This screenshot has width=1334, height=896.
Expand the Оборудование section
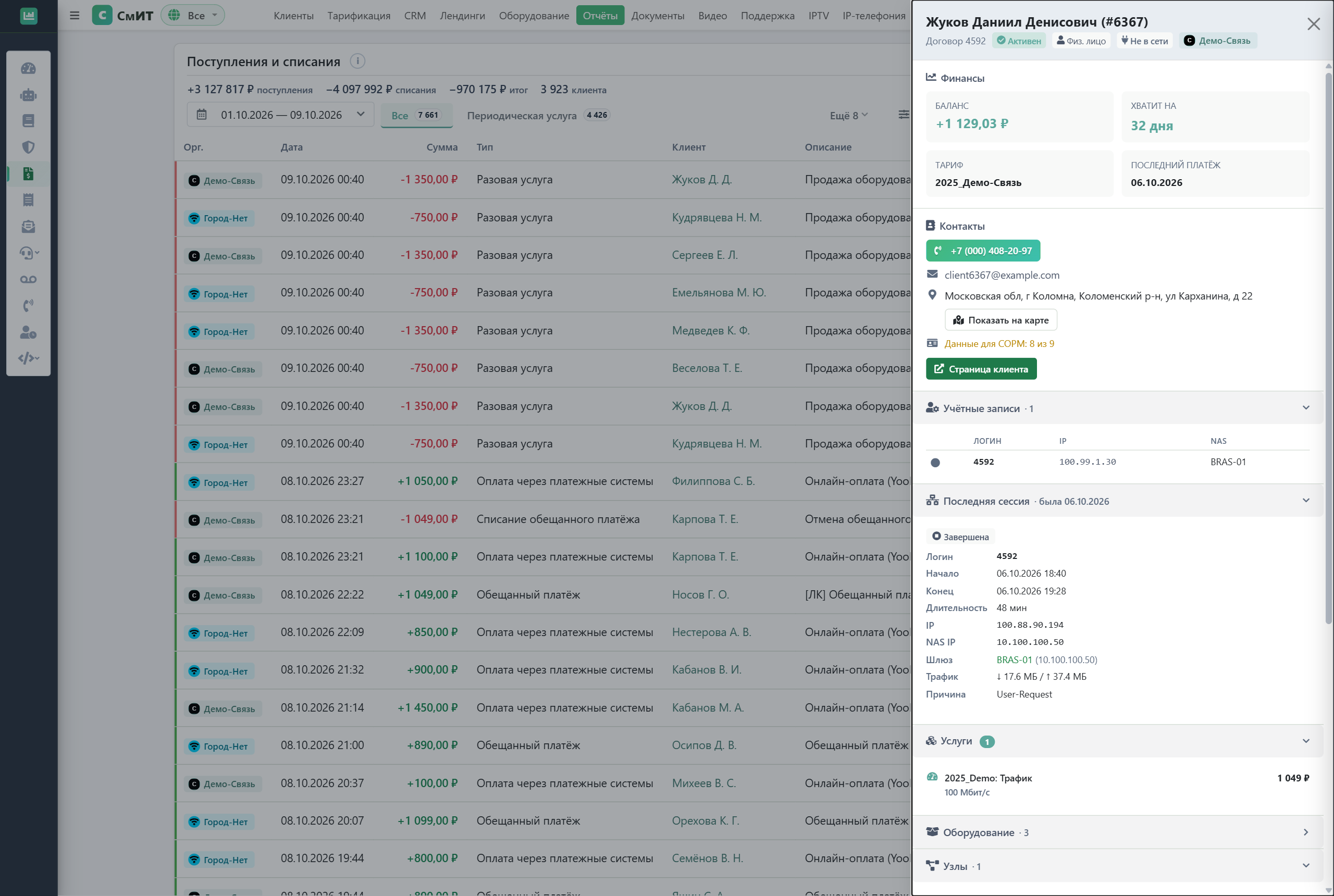pos(1117,832)
